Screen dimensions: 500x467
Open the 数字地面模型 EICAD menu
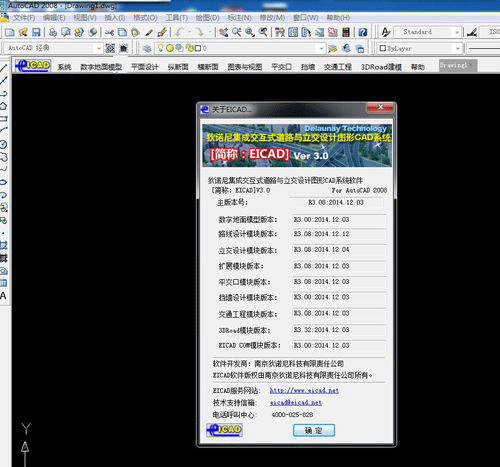(101, 67)
